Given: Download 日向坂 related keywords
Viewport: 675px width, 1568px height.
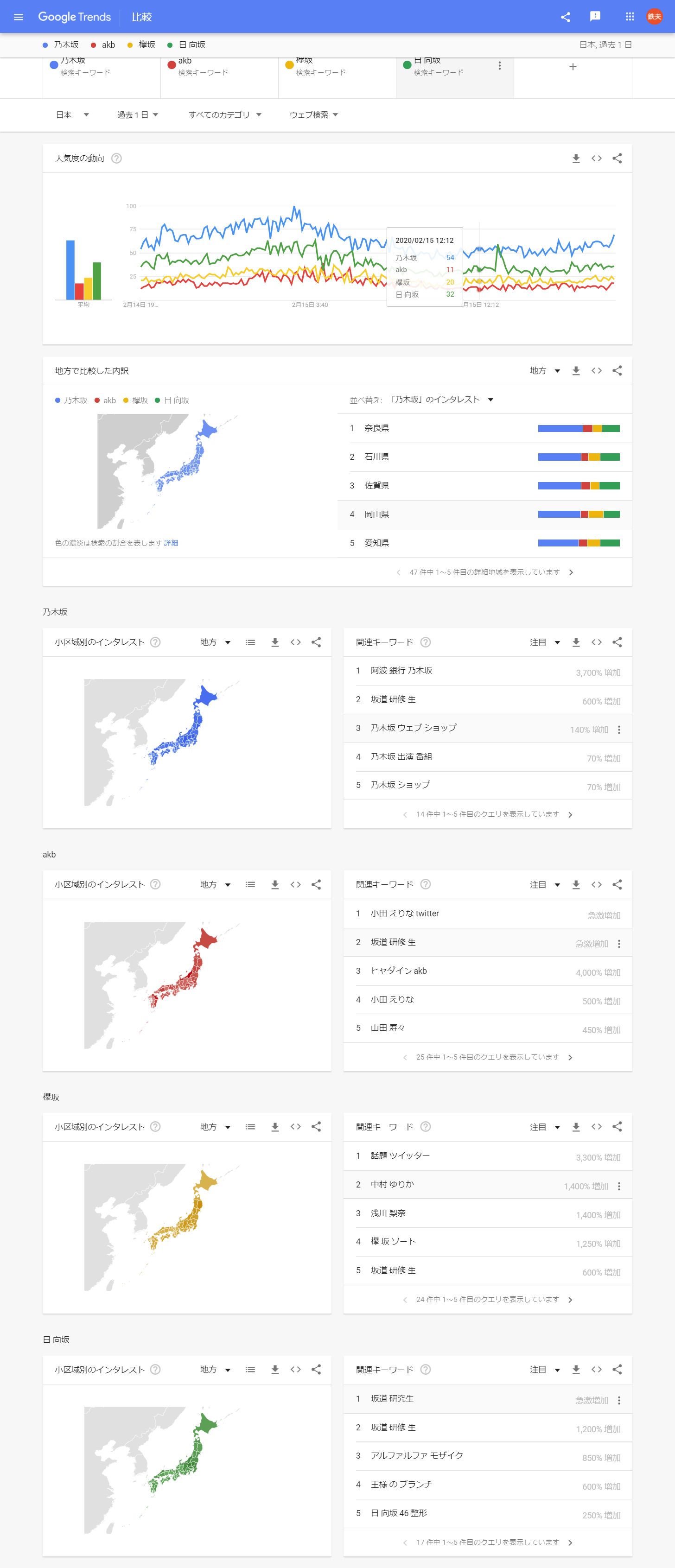Looking at the screenshot, I should (576, 1370).
